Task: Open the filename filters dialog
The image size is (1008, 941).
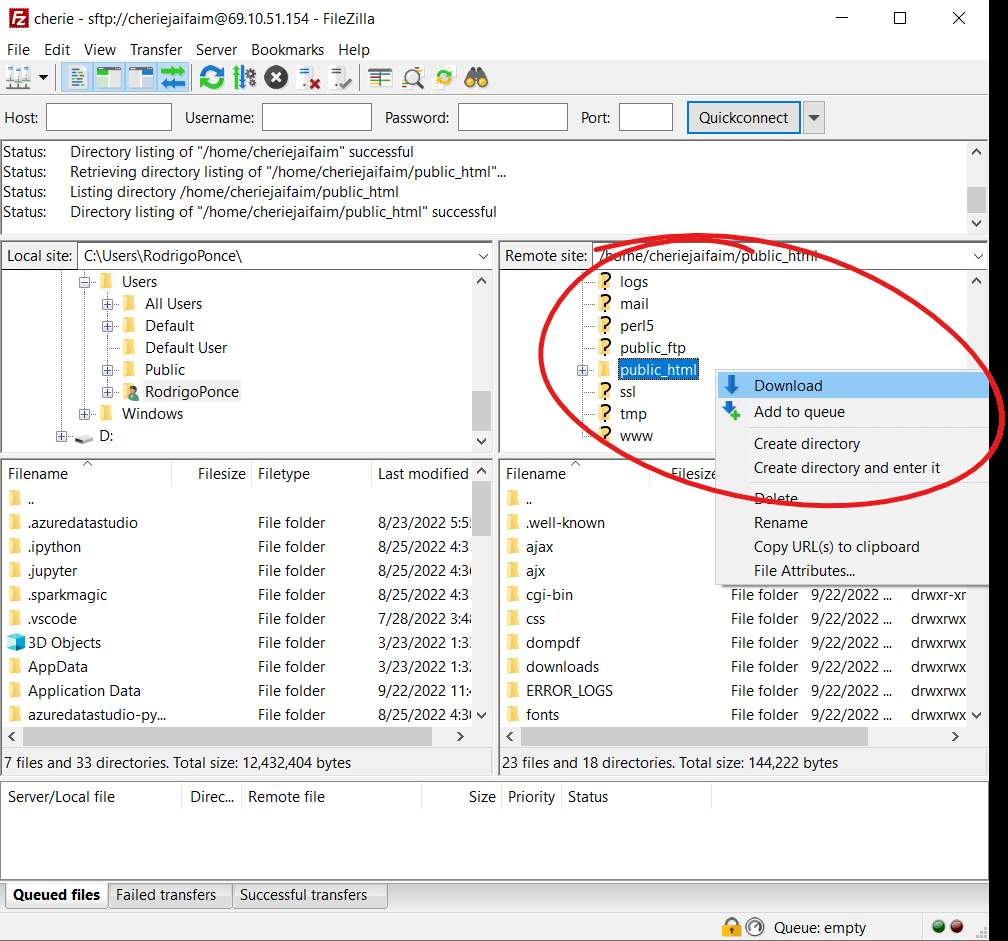Action: pyautogui.click(x=380, y=78)
